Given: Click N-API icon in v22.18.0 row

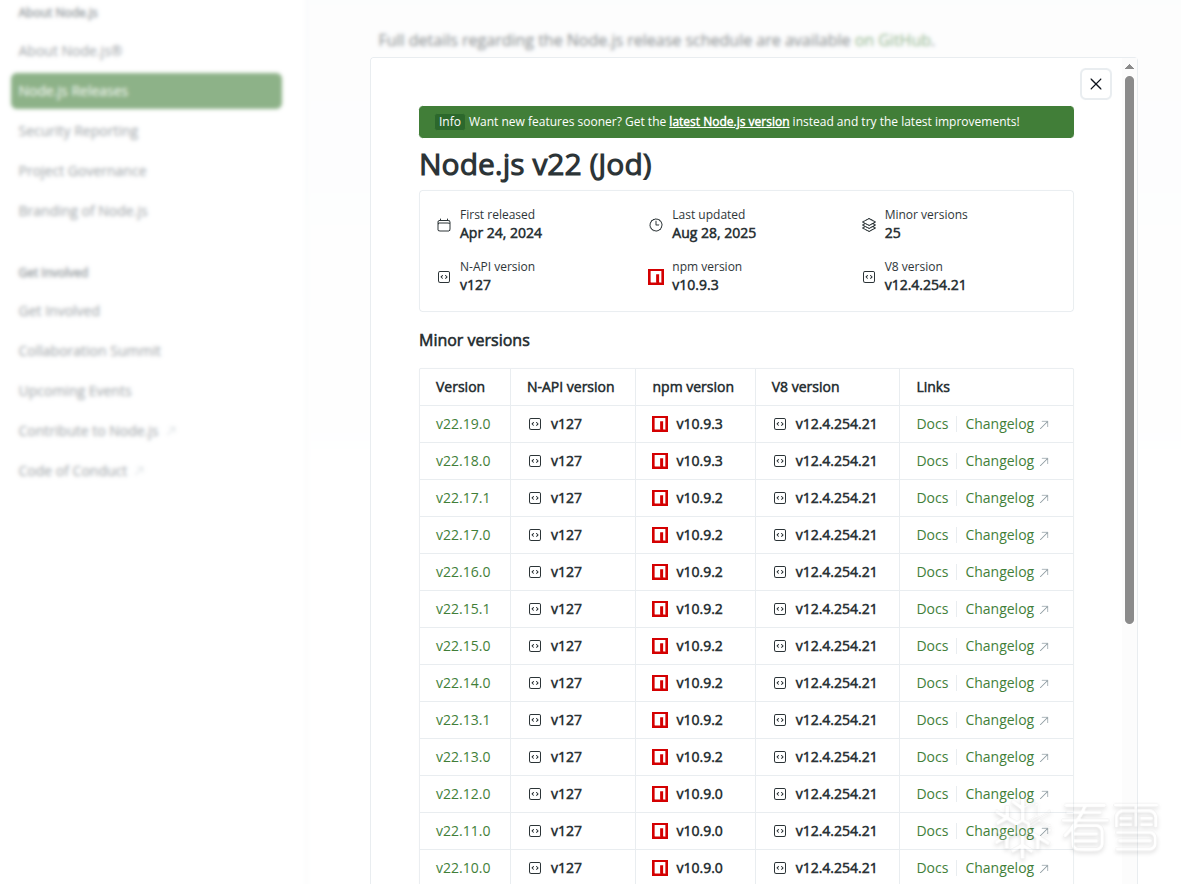Looking at the screenshot, I should click(x=535, y=461).
